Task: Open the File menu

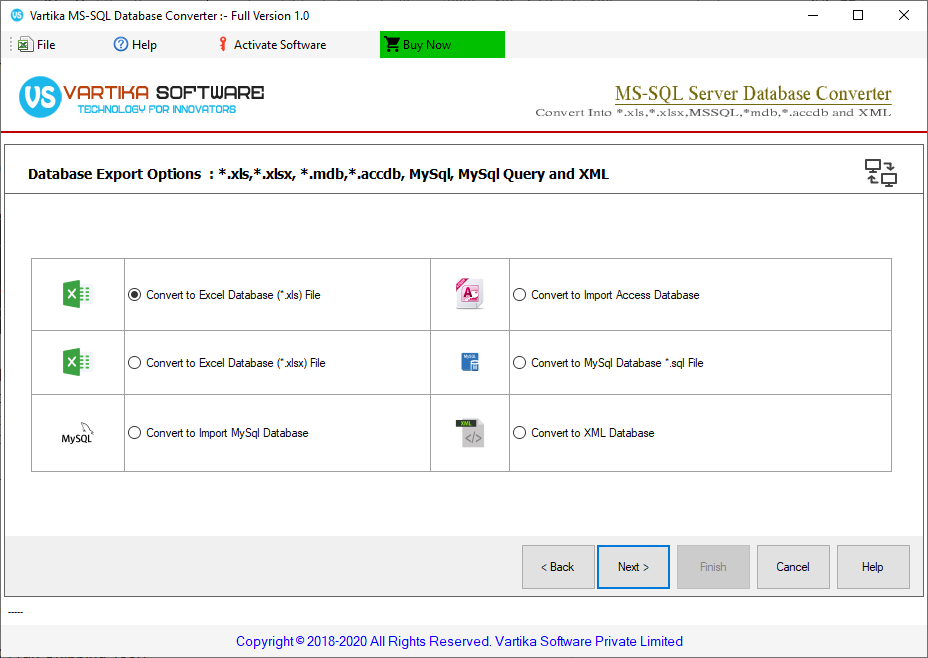Action: point(37,44)
